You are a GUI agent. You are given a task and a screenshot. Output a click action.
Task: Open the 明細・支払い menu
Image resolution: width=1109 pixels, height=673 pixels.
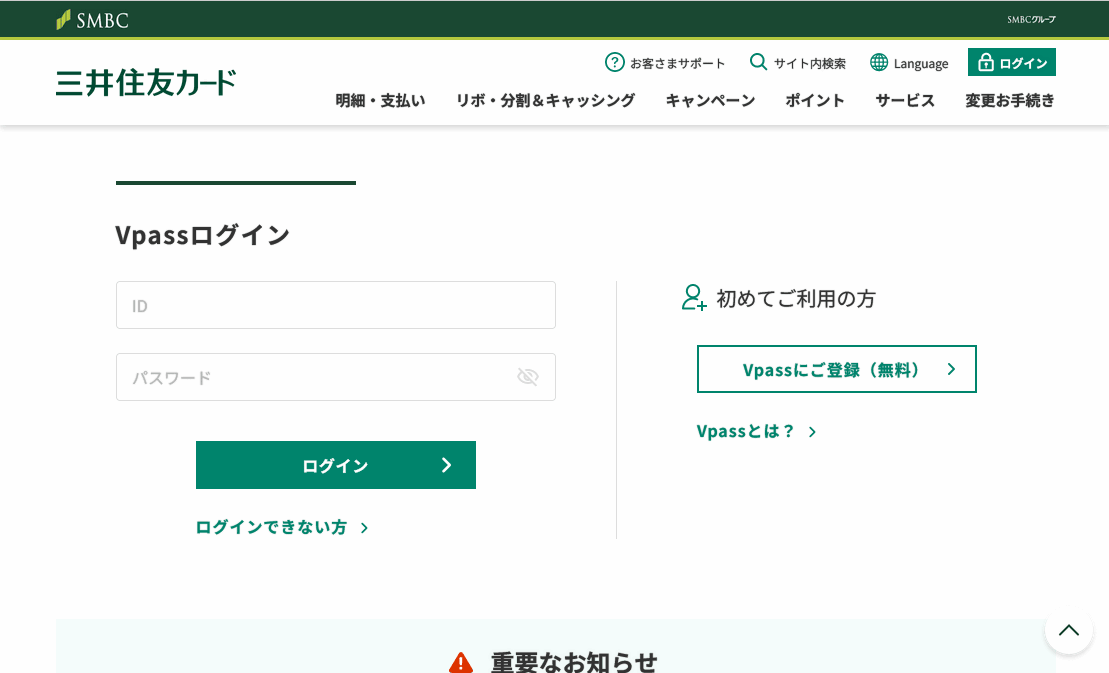click(x=381, y=100)
